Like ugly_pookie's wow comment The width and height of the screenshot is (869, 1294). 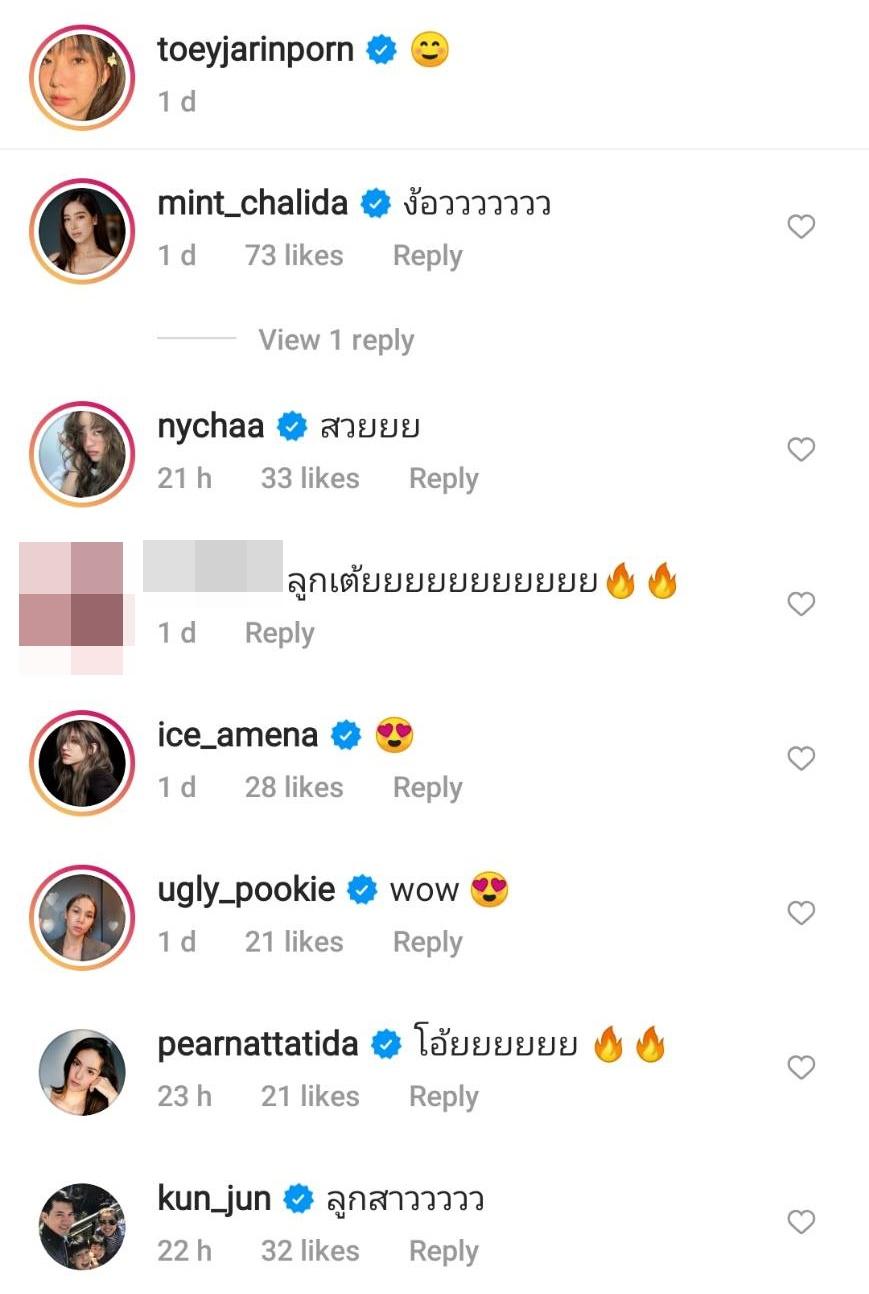point(801,913)
